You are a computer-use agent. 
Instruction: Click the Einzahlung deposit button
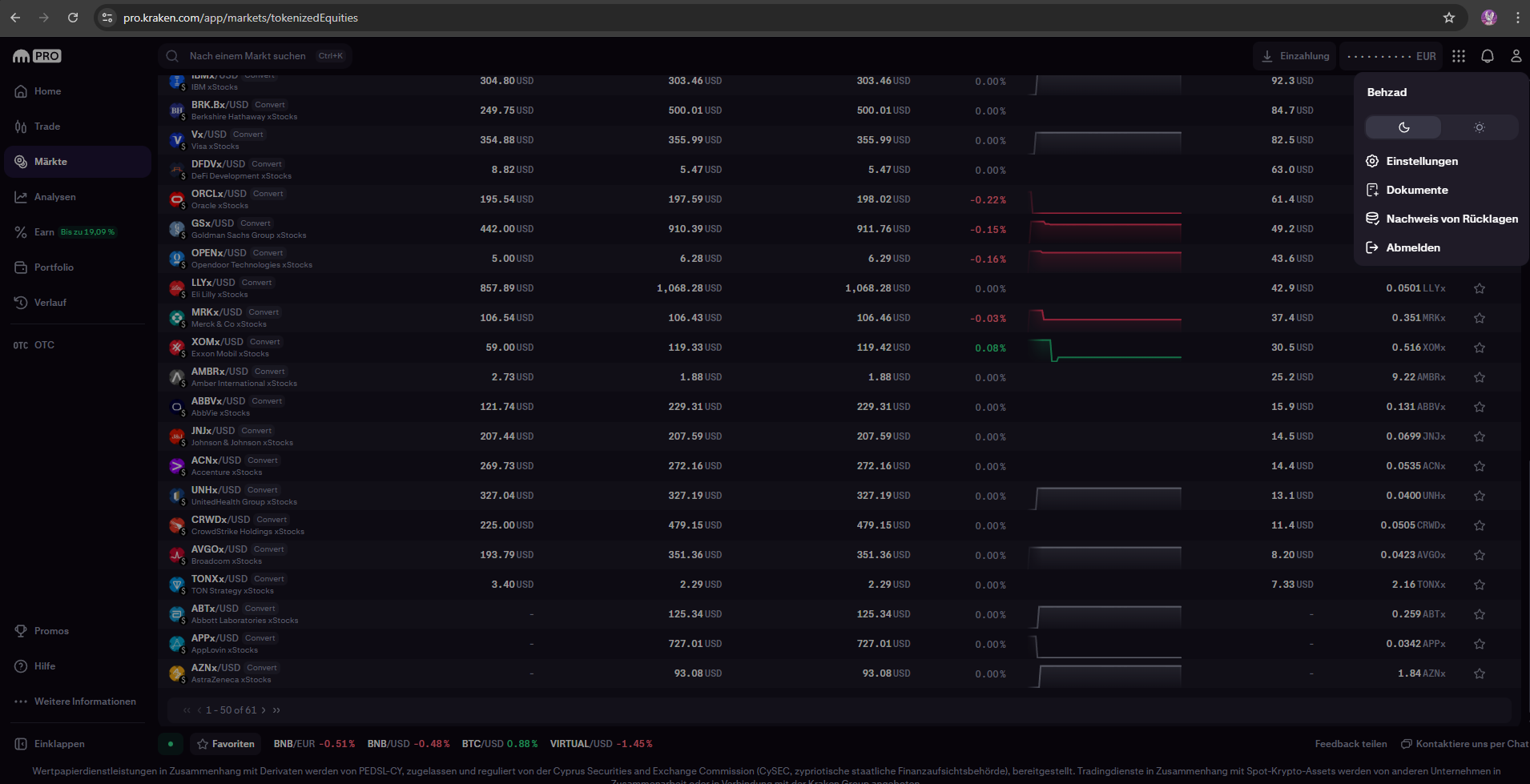tap(1295, 56)
